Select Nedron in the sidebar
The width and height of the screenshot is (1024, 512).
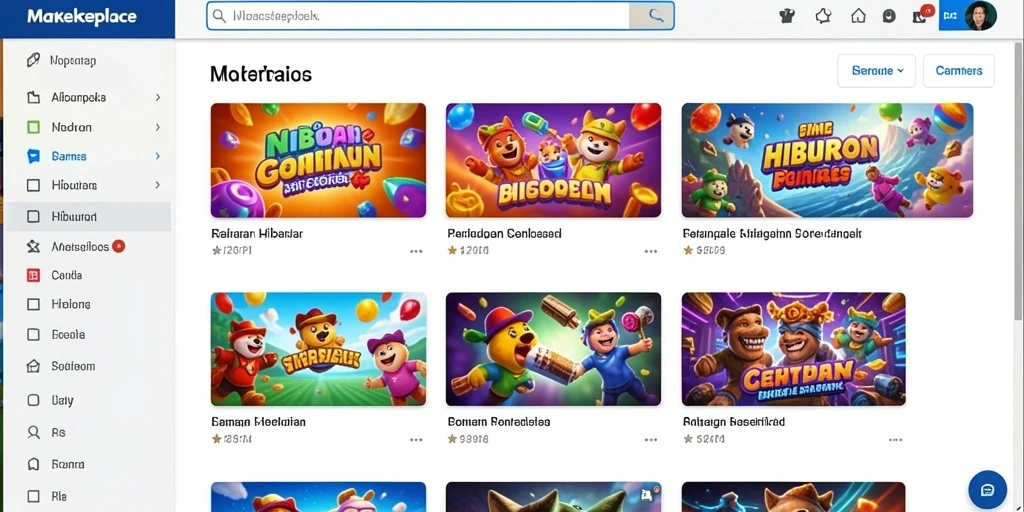(x=71, y=127)
